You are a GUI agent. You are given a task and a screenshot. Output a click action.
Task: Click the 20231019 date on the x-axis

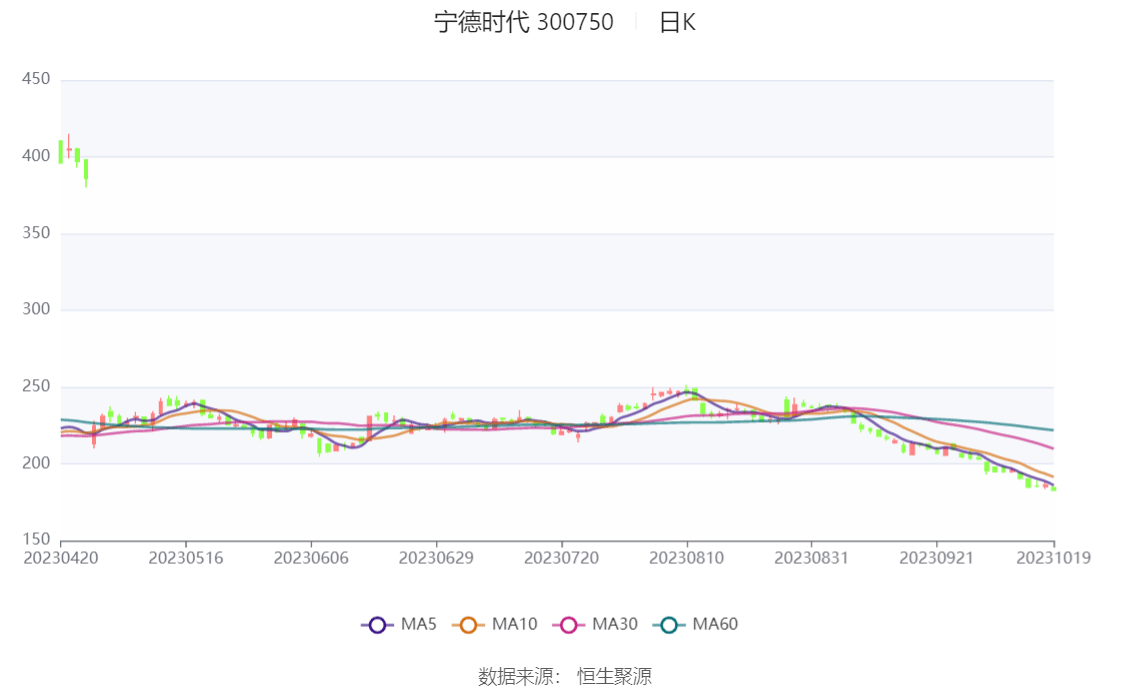[1053, 558]
